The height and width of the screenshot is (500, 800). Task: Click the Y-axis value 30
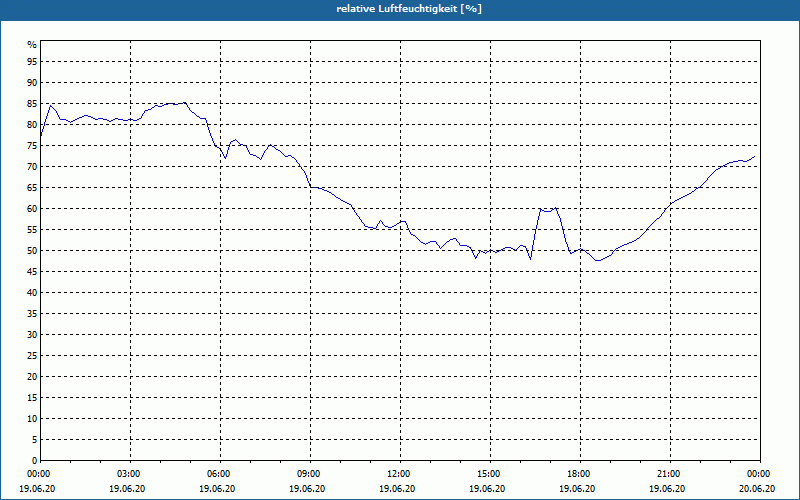tap(32, 335)
